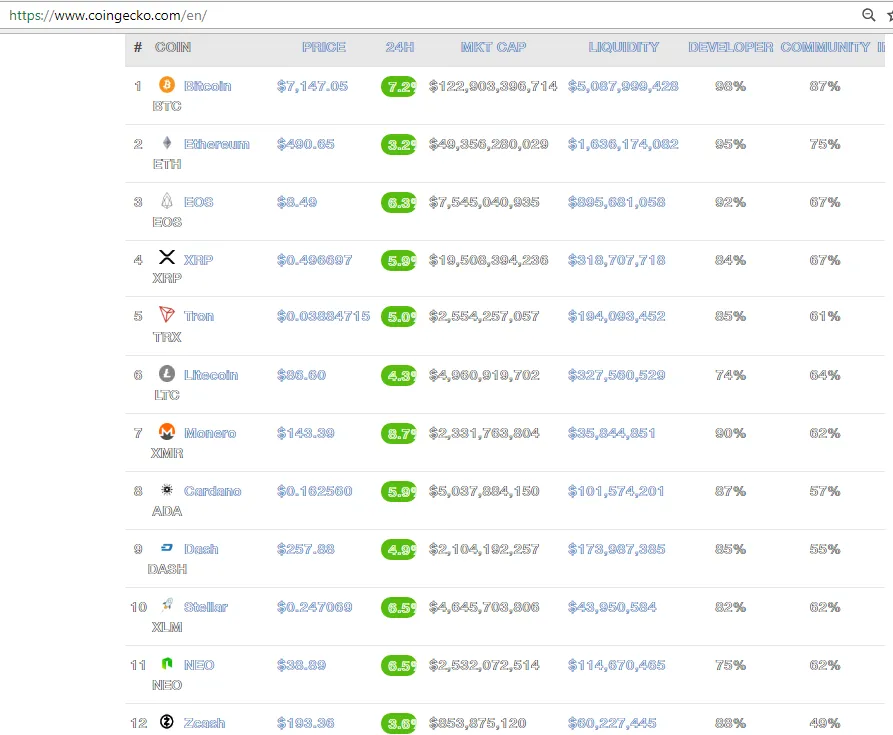Open the Litecoin coin page link
The height and width of the screenshot is (735, 893).
(x=211, y=375)
